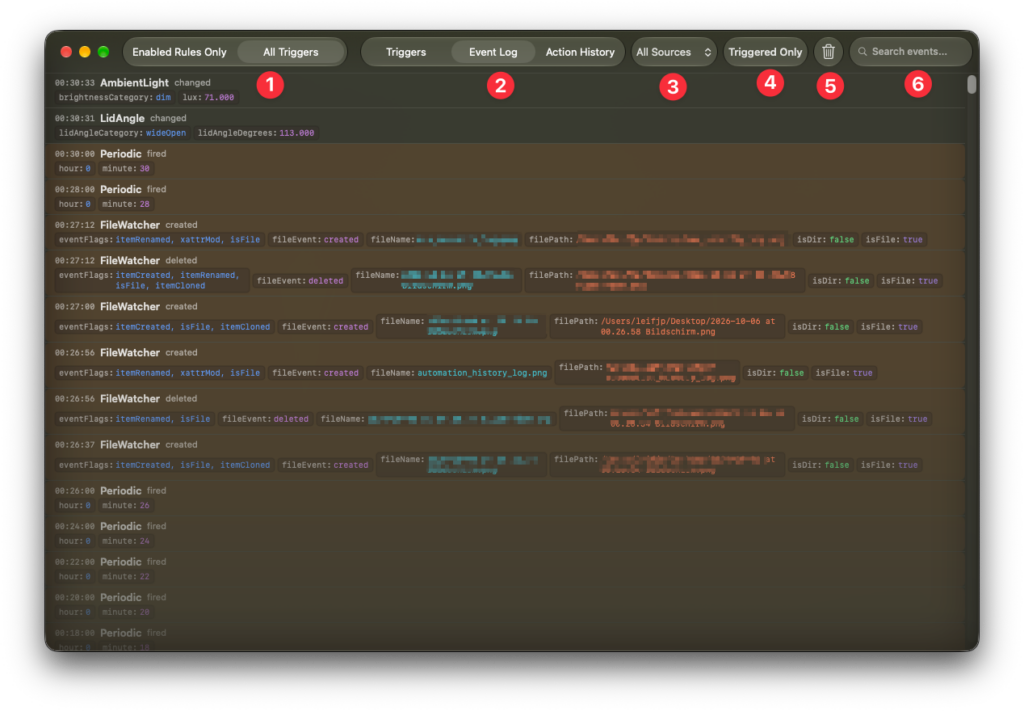This screenshot has height=711, width=1024.
Task: Focus the Search events field
Action: 910,52
